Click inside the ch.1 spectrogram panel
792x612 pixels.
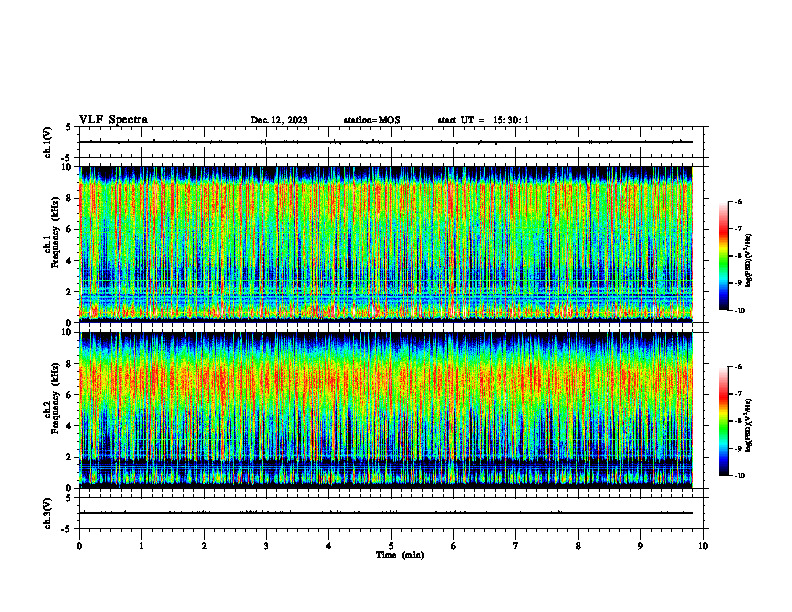(x=386, y=244)
